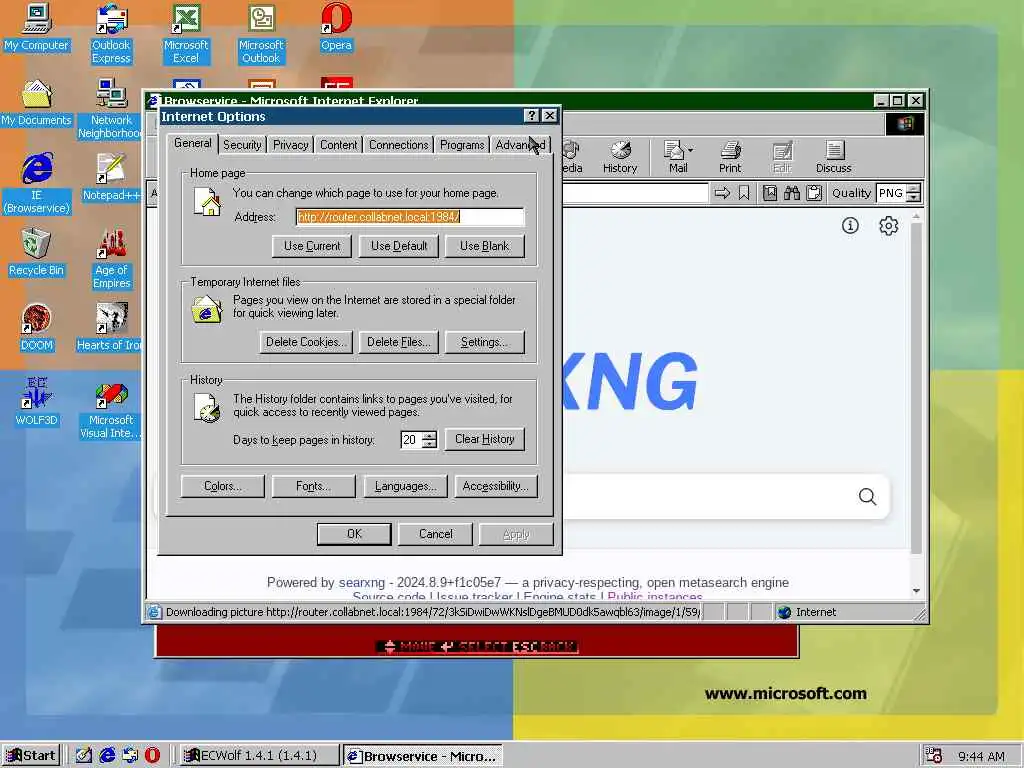Launch Notepad++ desktop shortcut

[111, 178]
